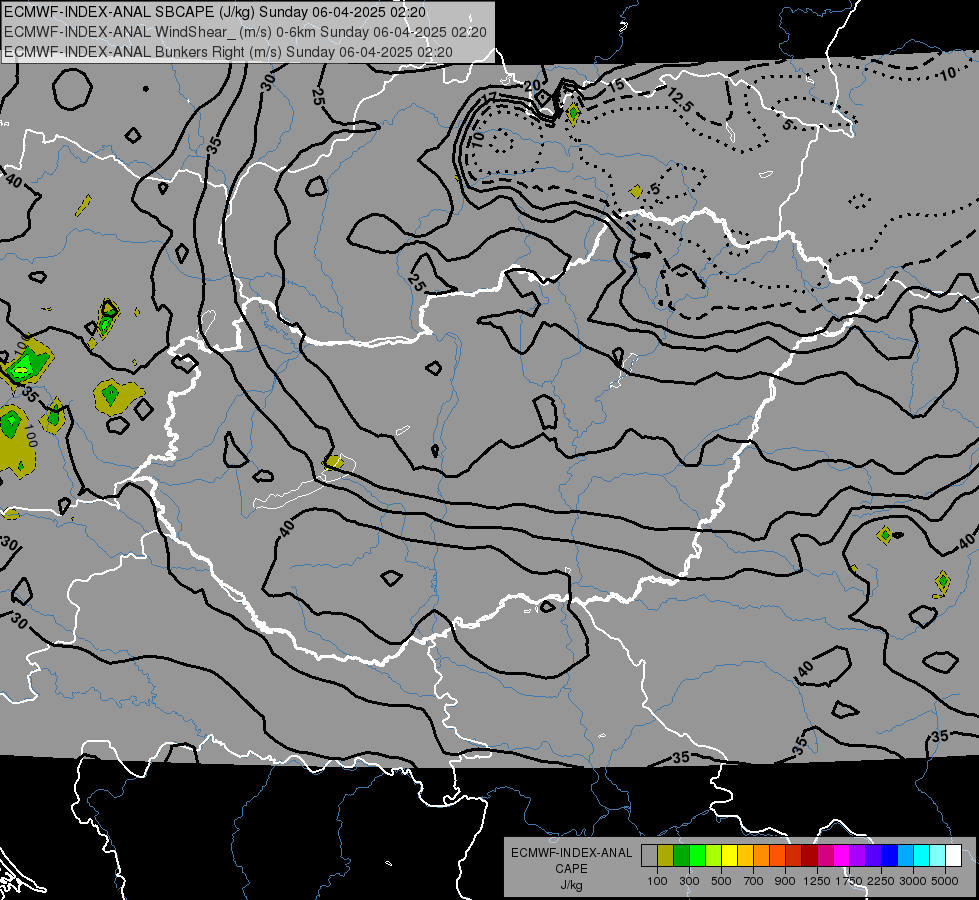This screenshot has width=979, height=900.
Task: Click the 700 legend label
Action: pos(754,881)
